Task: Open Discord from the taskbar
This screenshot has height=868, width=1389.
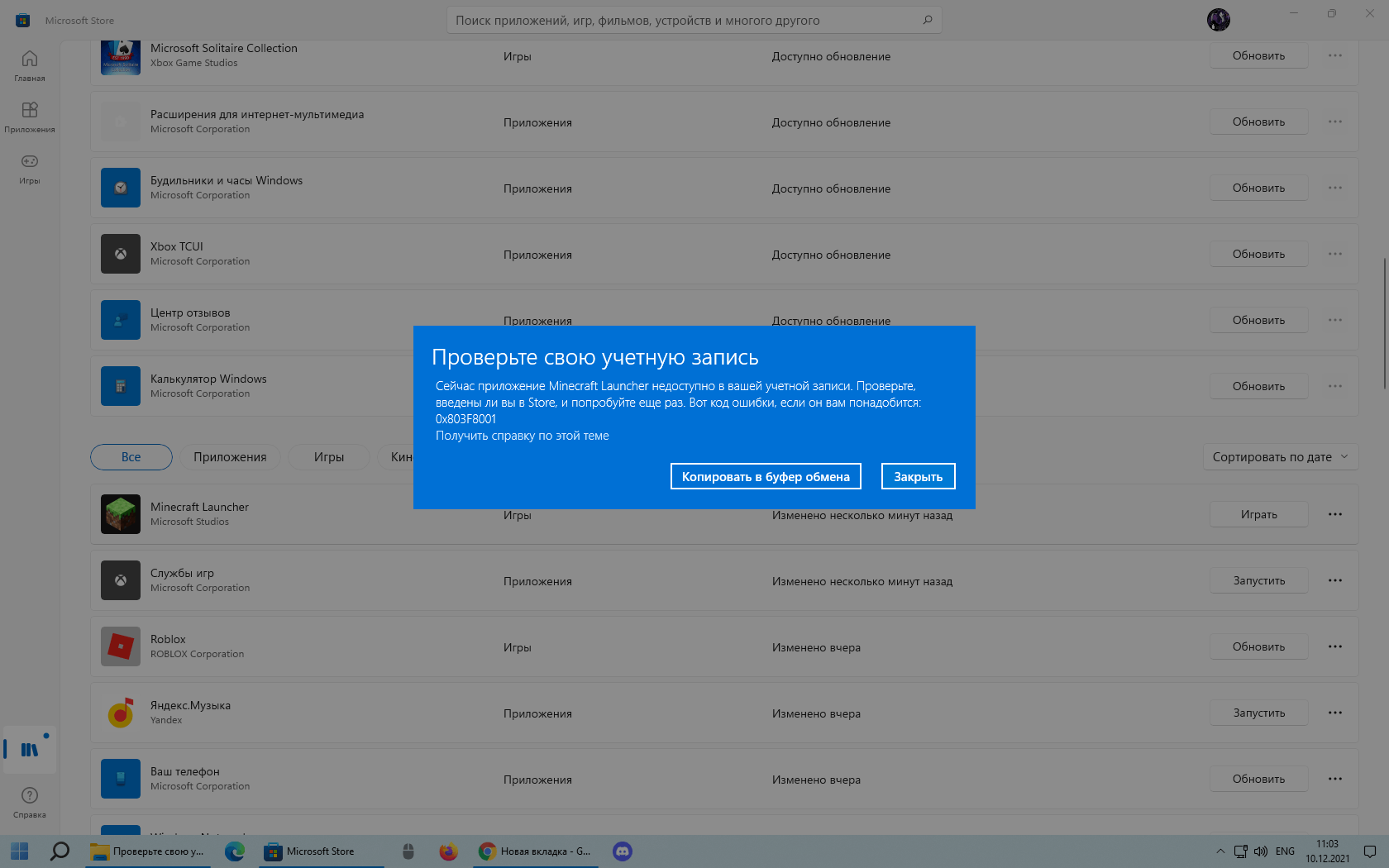Action: pyautogui.click(x=623, y=851)
